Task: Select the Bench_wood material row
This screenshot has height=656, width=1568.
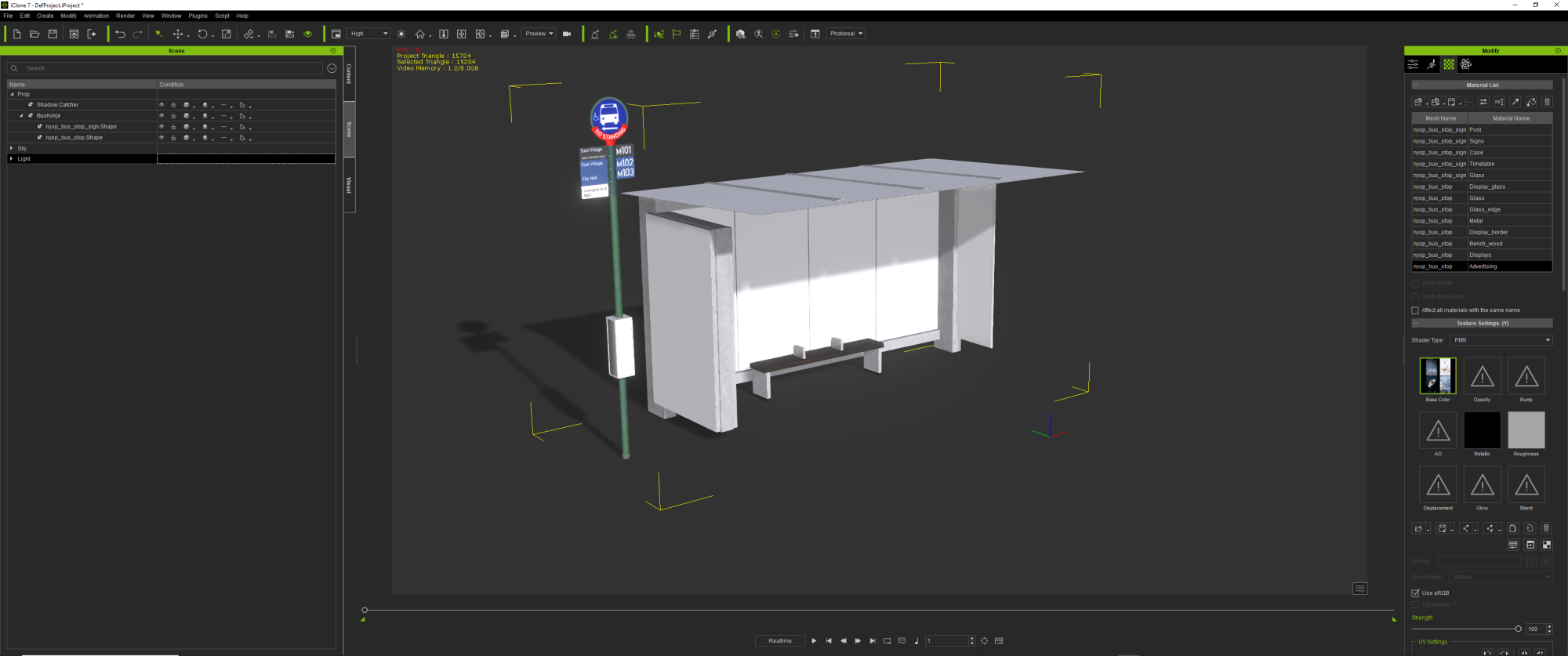Action: 1482,244
